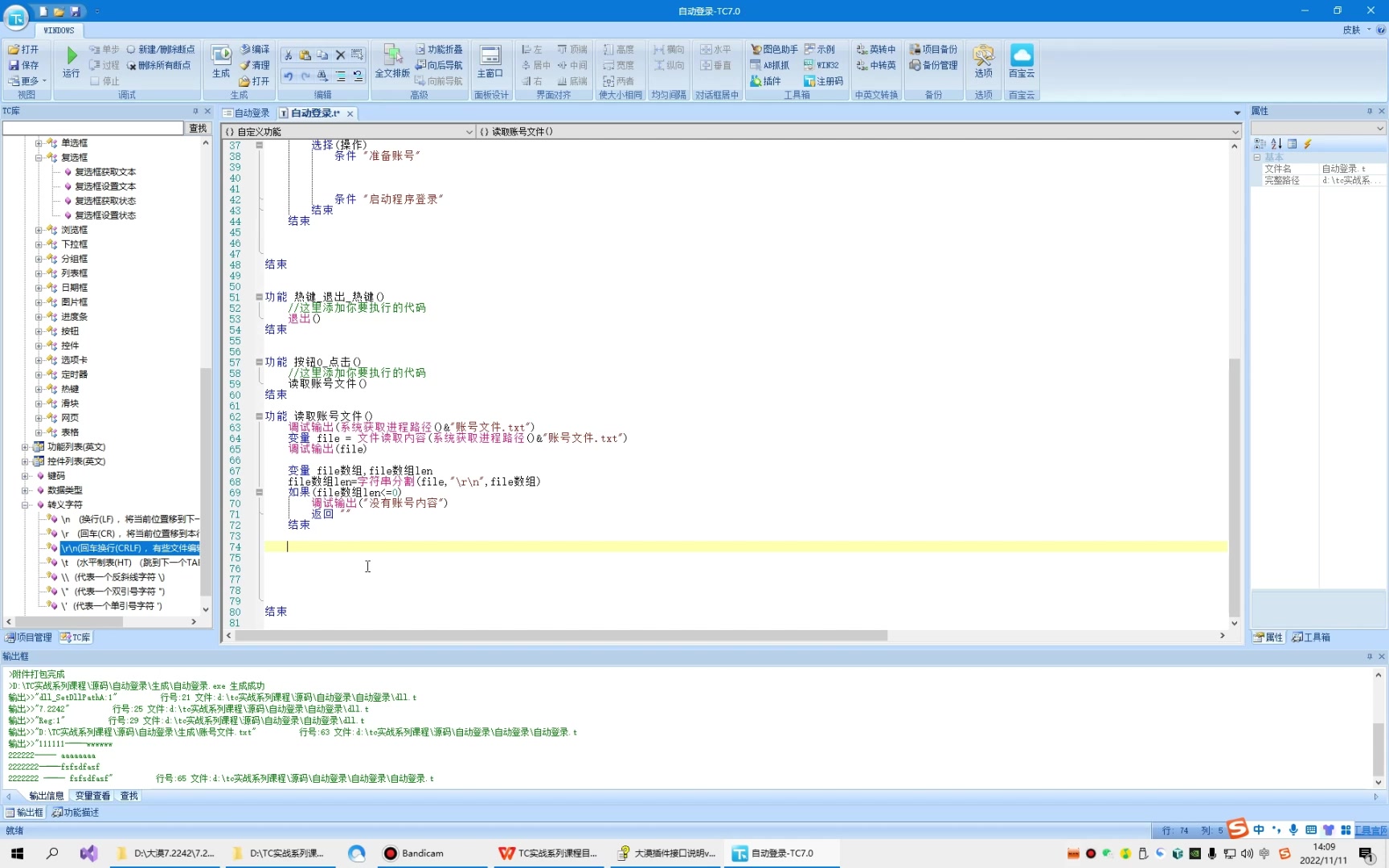This screenshot has height=868, width=1389.
Task: Switch to the 变量查看 output tab
Action: click(92, 796)
